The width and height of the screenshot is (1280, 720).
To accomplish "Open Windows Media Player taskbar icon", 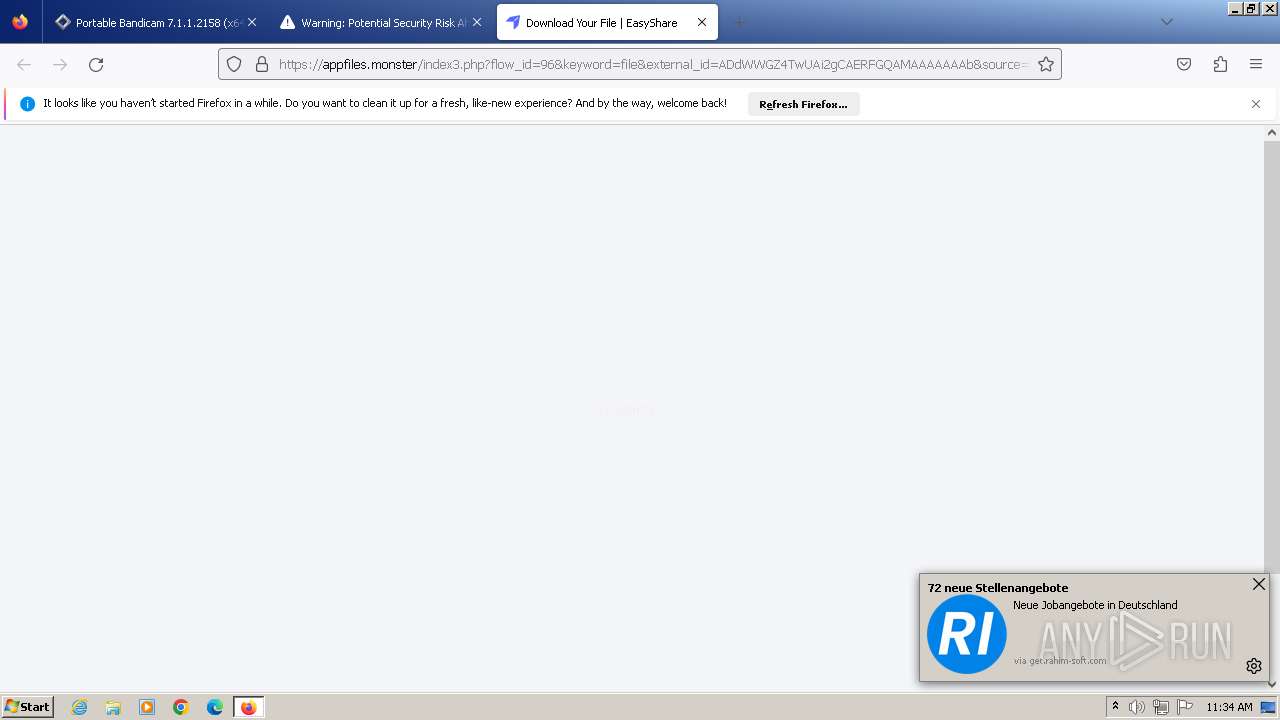I will pos(147,707).
